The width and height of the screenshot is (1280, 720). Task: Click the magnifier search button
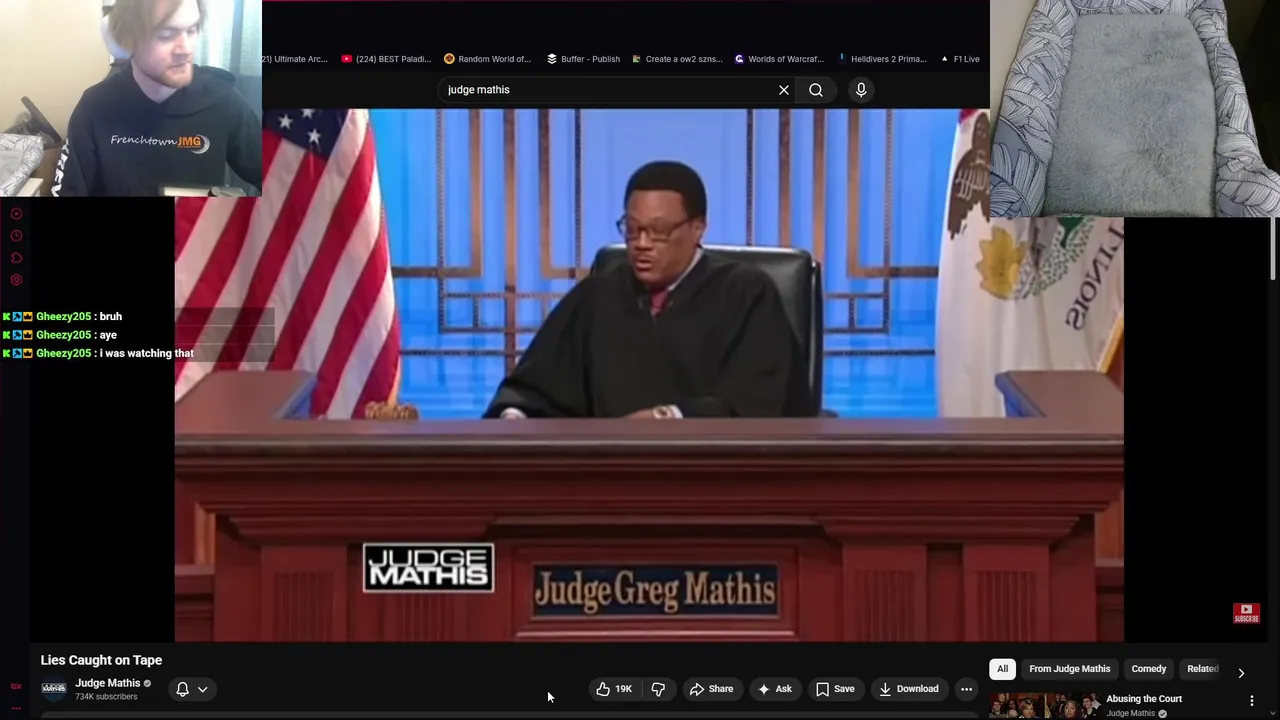click(816, 90)
